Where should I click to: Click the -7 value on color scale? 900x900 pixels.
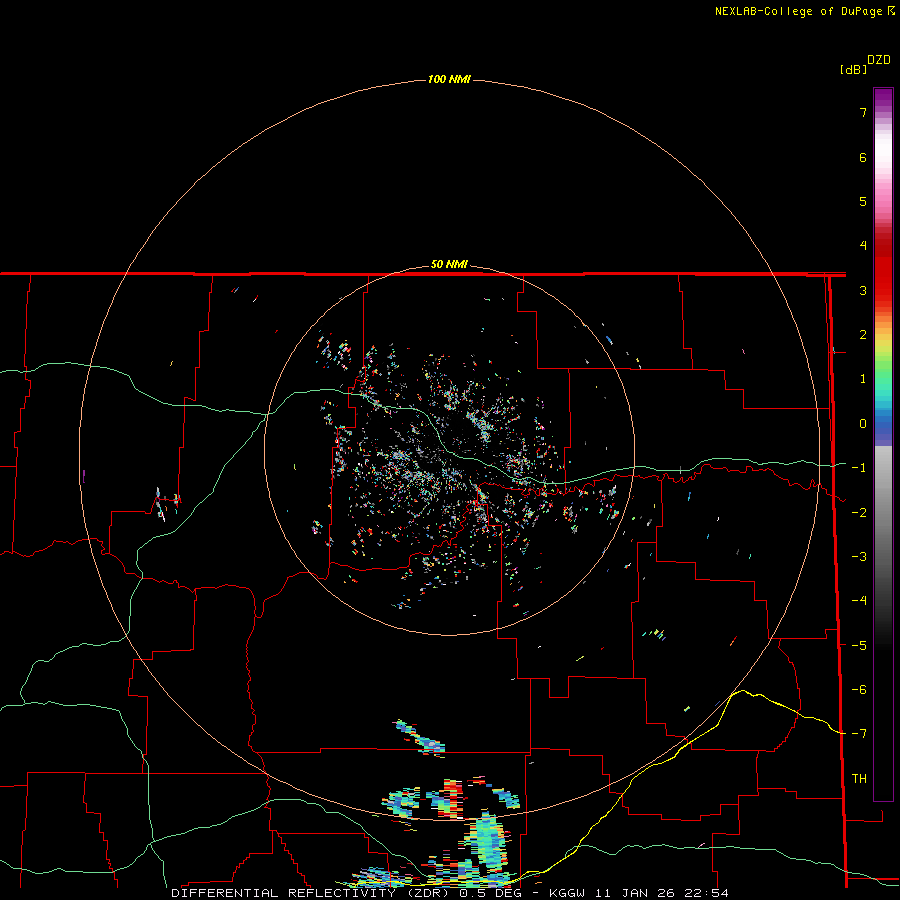coord(859,734)
